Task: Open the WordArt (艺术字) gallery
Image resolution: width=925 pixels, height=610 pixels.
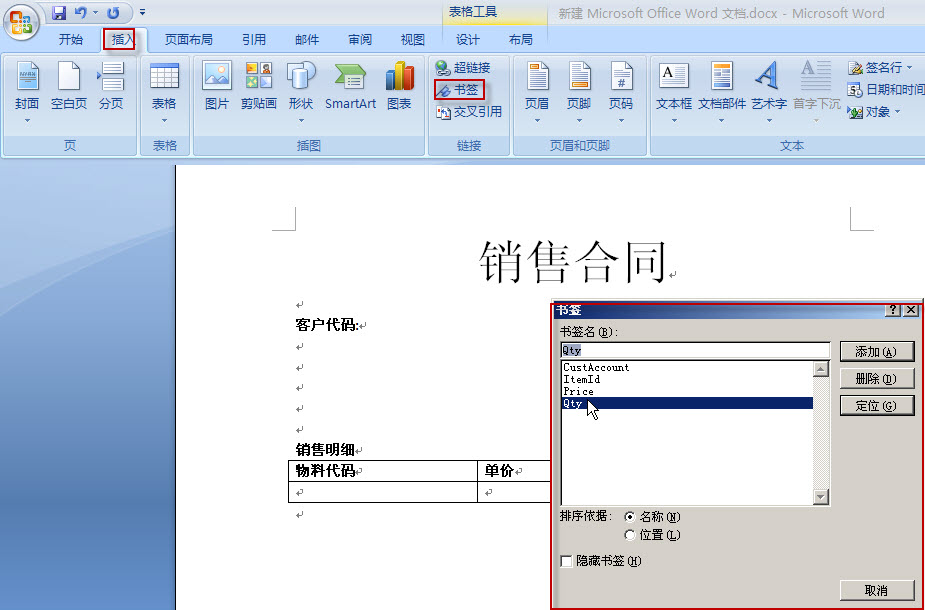Action: click(769, 86)
